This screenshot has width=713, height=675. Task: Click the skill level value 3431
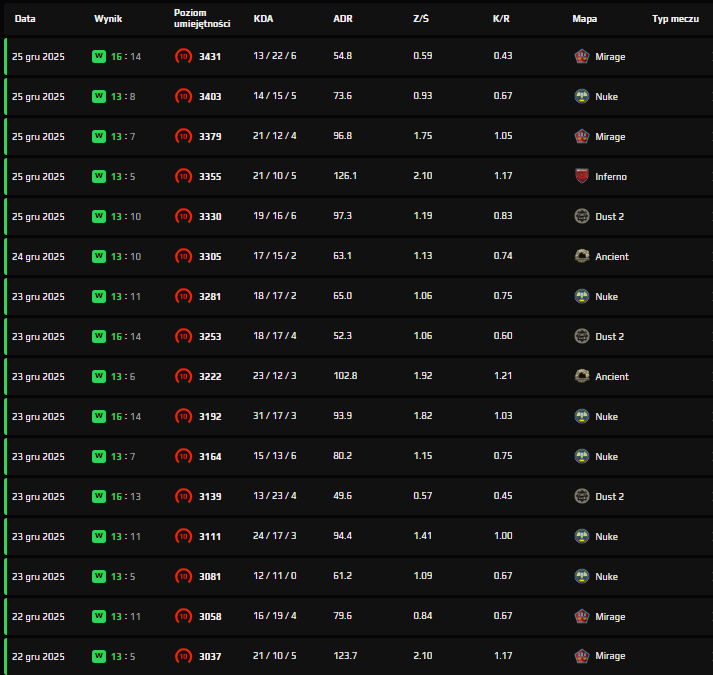point(210,57)
